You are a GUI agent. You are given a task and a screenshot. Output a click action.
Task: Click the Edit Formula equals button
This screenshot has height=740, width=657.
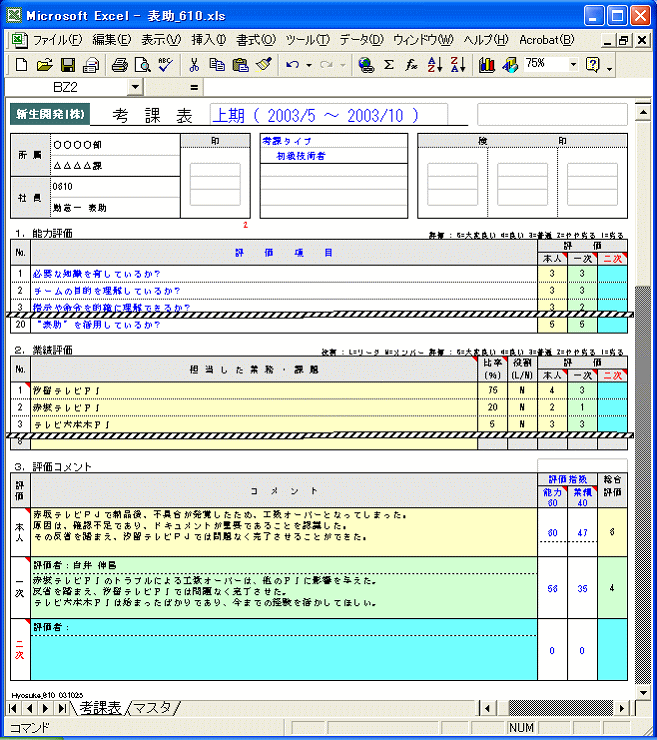pyautogui.click(x=194, y=87)
